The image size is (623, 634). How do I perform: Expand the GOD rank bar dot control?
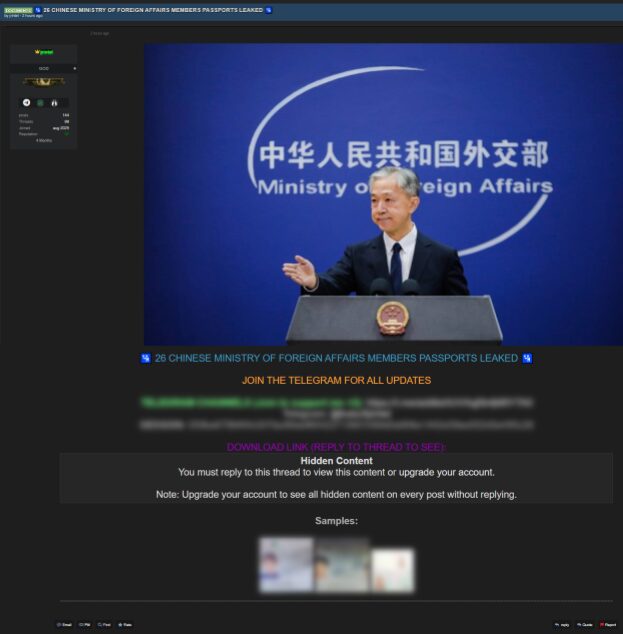coord(75,69)
